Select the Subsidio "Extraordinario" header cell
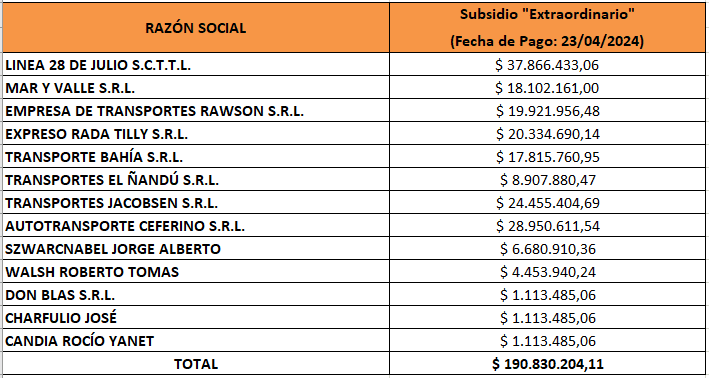The image size is (709, 378). click(547, 28)
